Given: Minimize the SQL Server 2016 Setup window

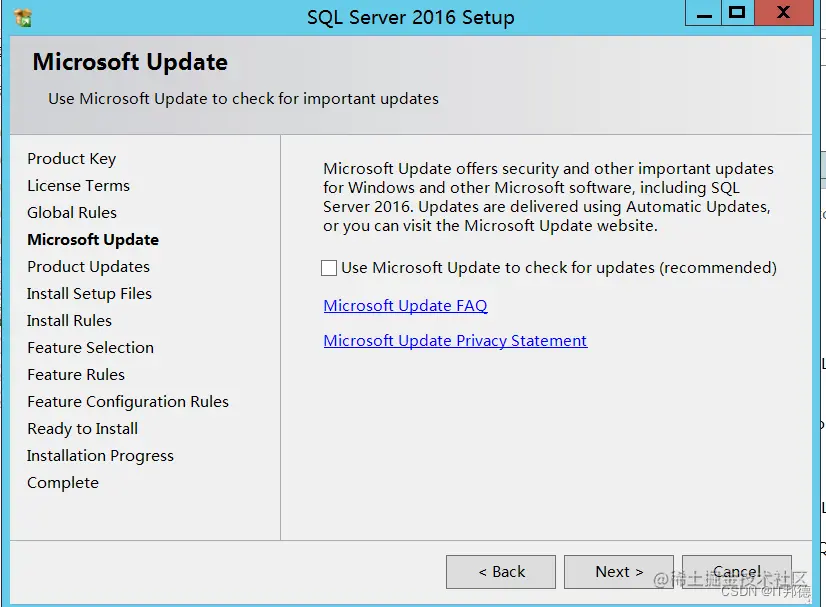Looking at the screenshot, I should [703, 13].
